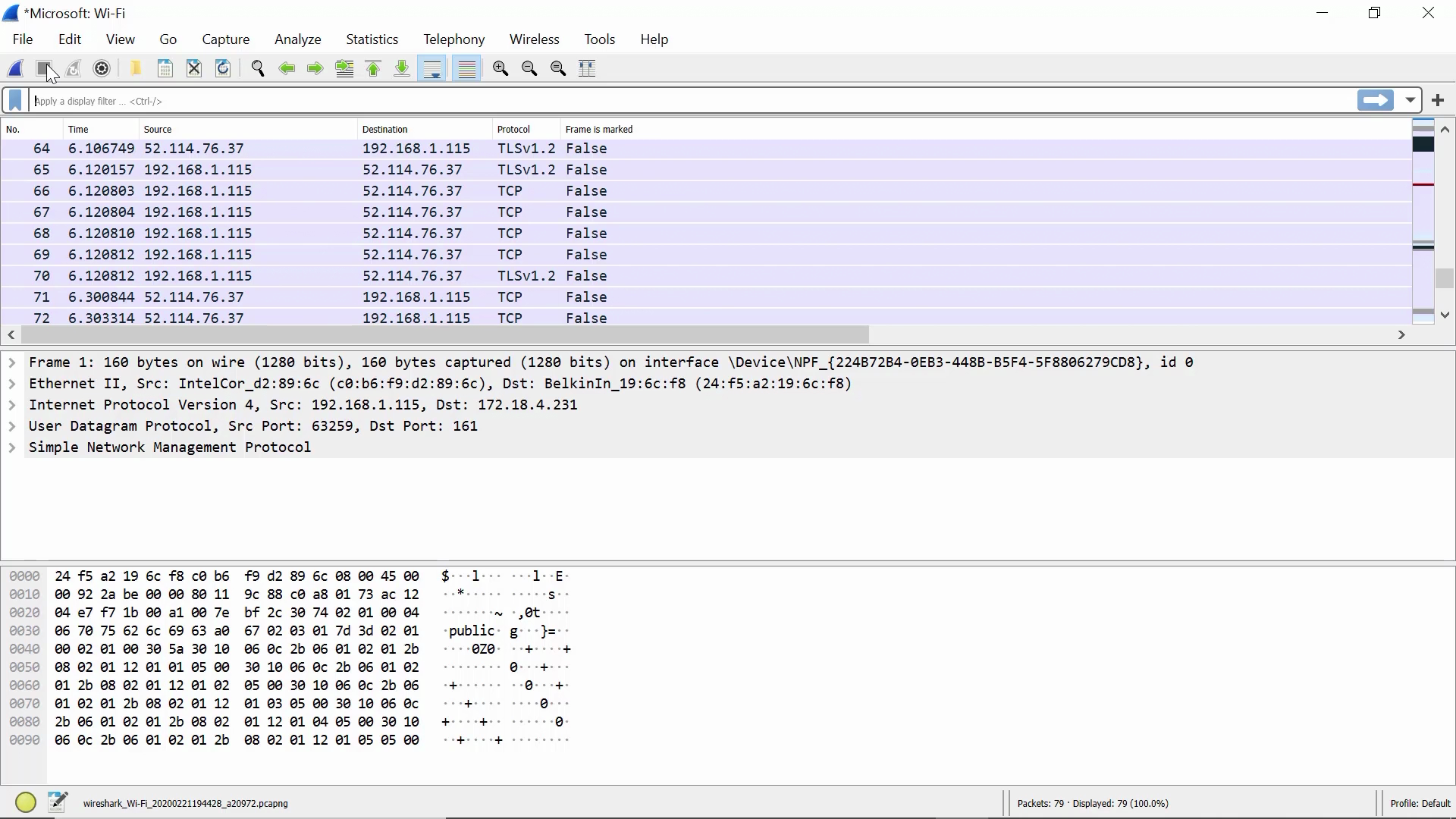1456x819 pixels.
Task: Open the Help menu
Action: click(x=654, y=39)
